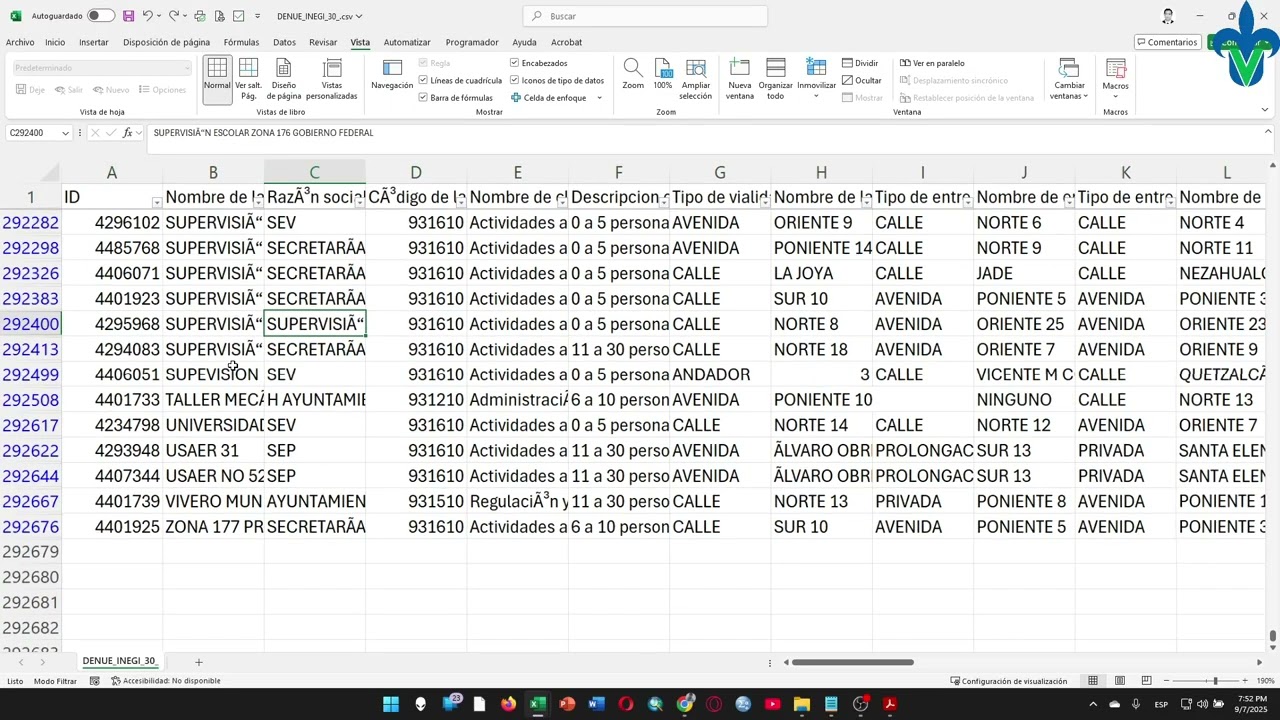Open the Name Box dropdown arrow
Image resolution: width=1280 pixels, height=720 pixels.
(66, 133)
